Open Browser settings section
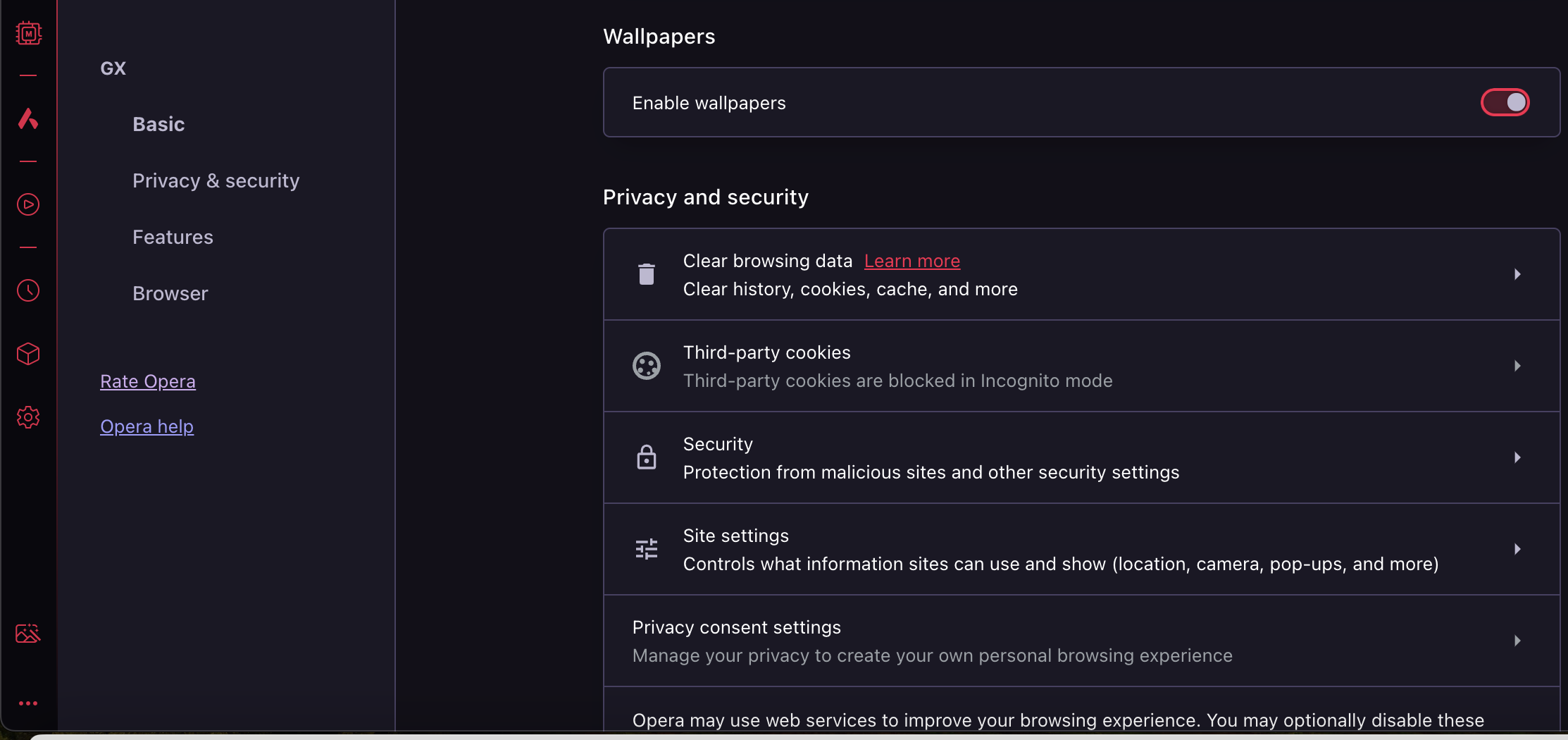Viewport: 1568px width, 740px height. click(170, 293)
